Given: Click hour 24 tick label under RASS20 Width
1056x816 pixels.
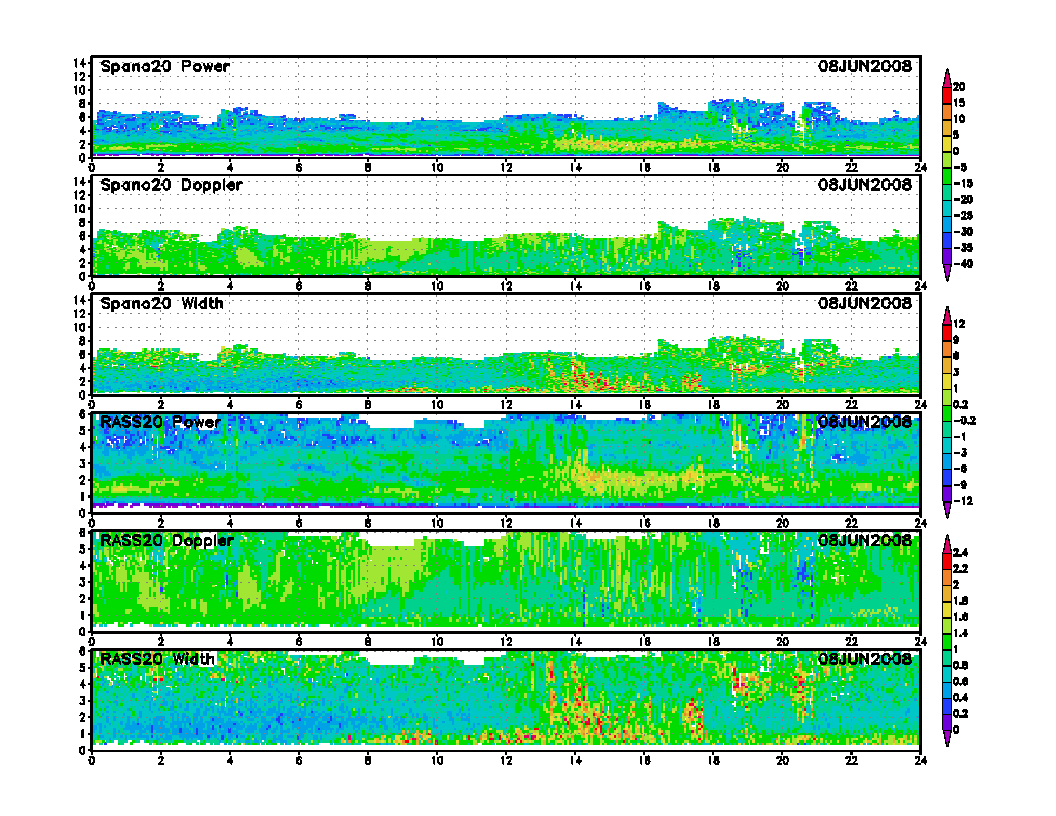Looking at the screenshot, I should 921,760.
